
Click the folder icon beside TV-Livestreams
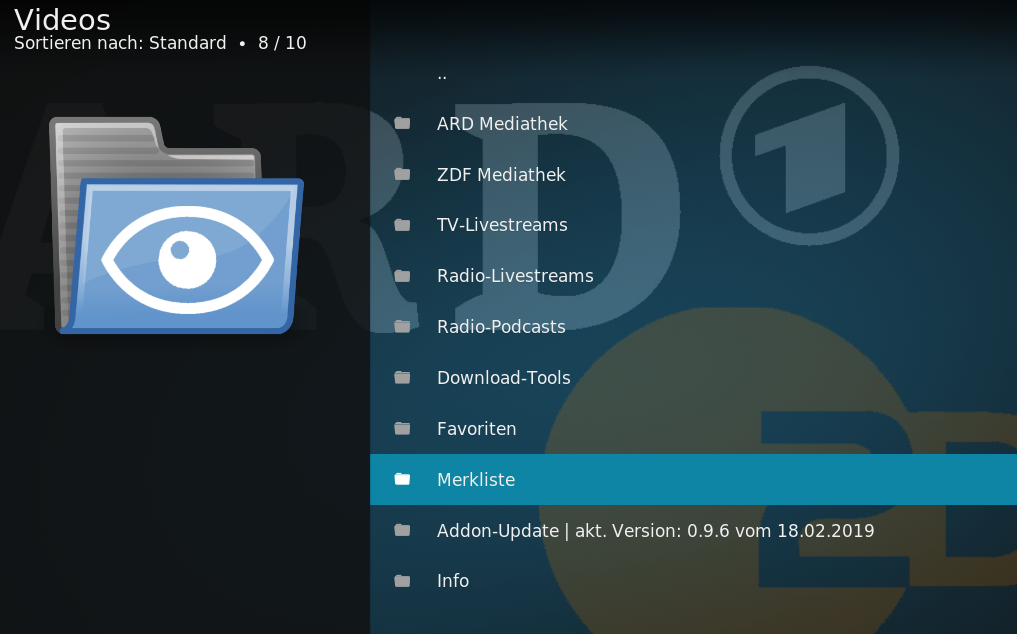click(402, 225)
